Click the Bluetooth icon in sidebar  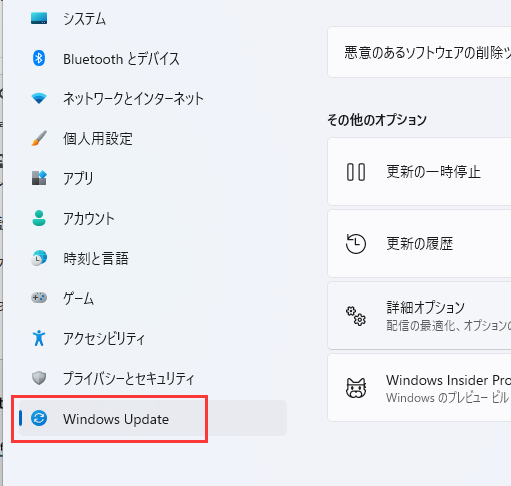click(x=39, y=58)
